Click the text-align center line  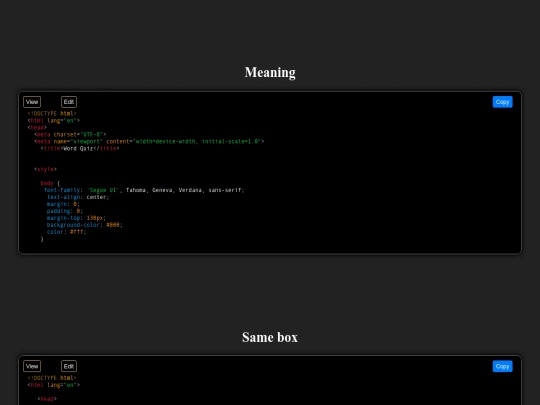tap(78, 197)
